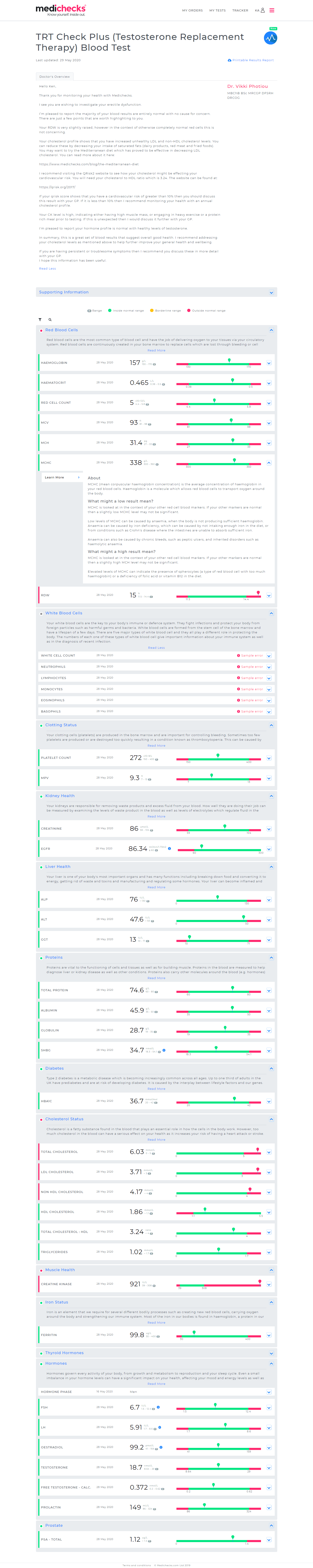Click Read Less under doctor's comments
The width and height of the screenshot is (313, 1568).
(x=47, y=268)
